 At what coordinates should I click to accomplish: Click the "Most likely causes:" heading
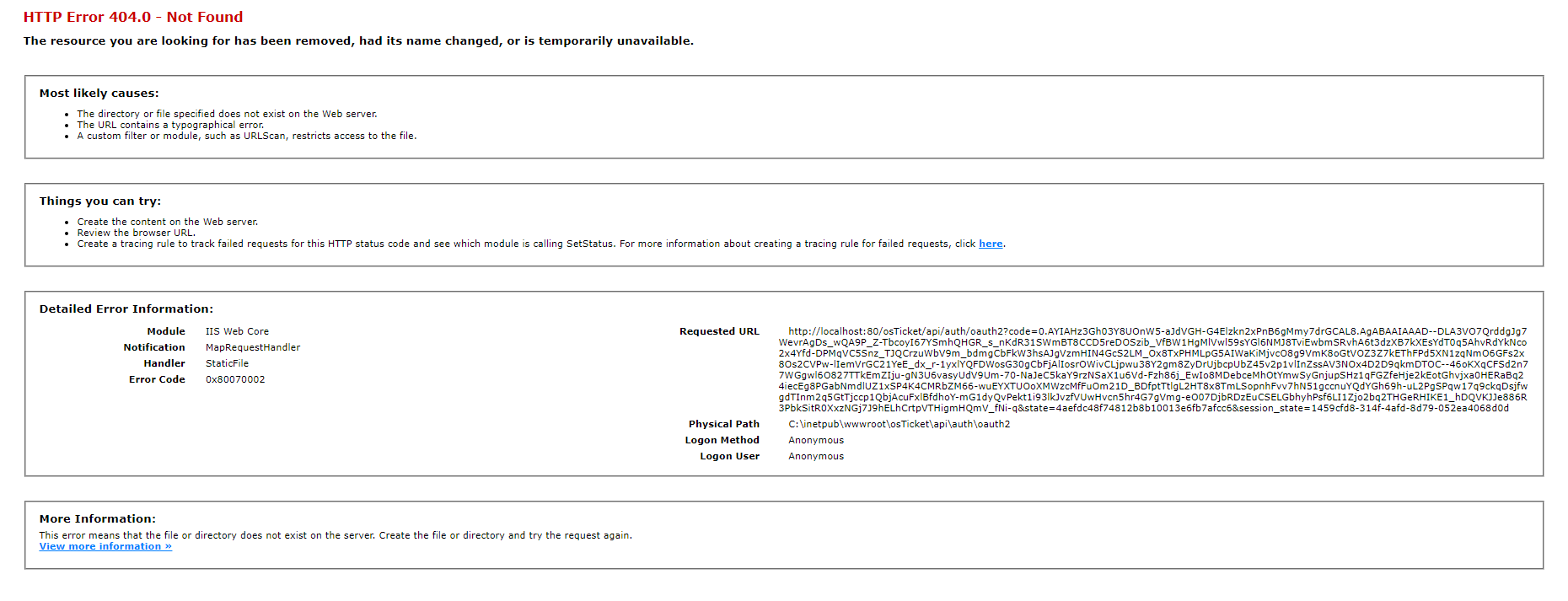[99, 94]
